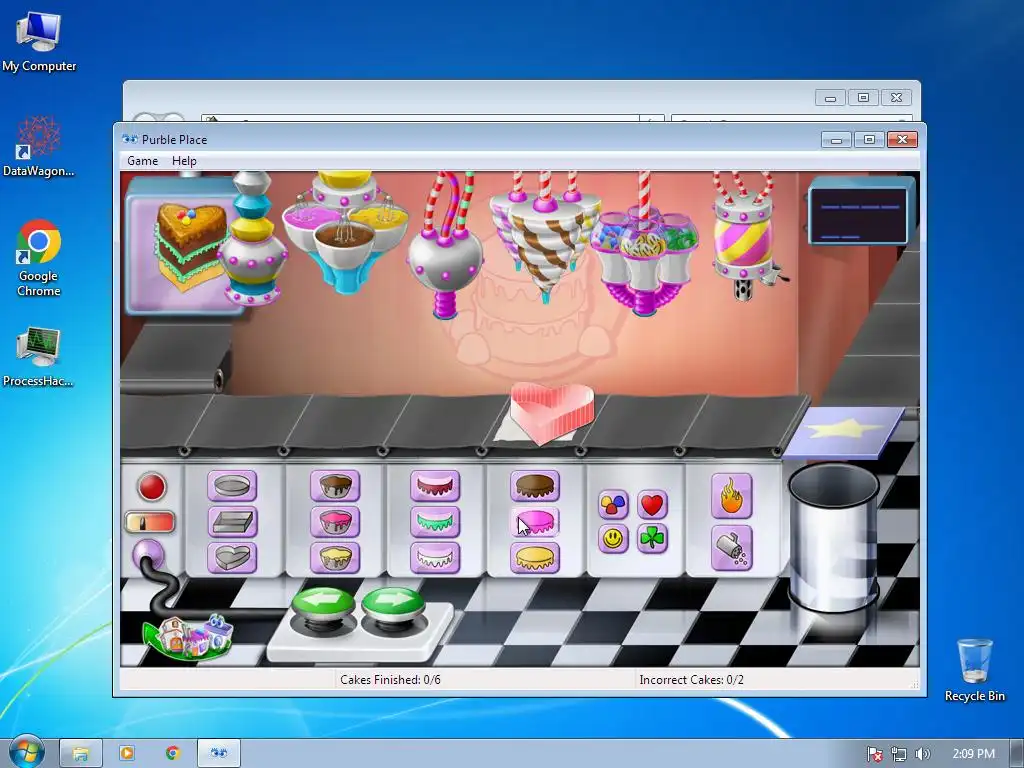Open Media Player from taskbar
Image resolution: width=1024 pixels, height=768 pixels.
127,754
